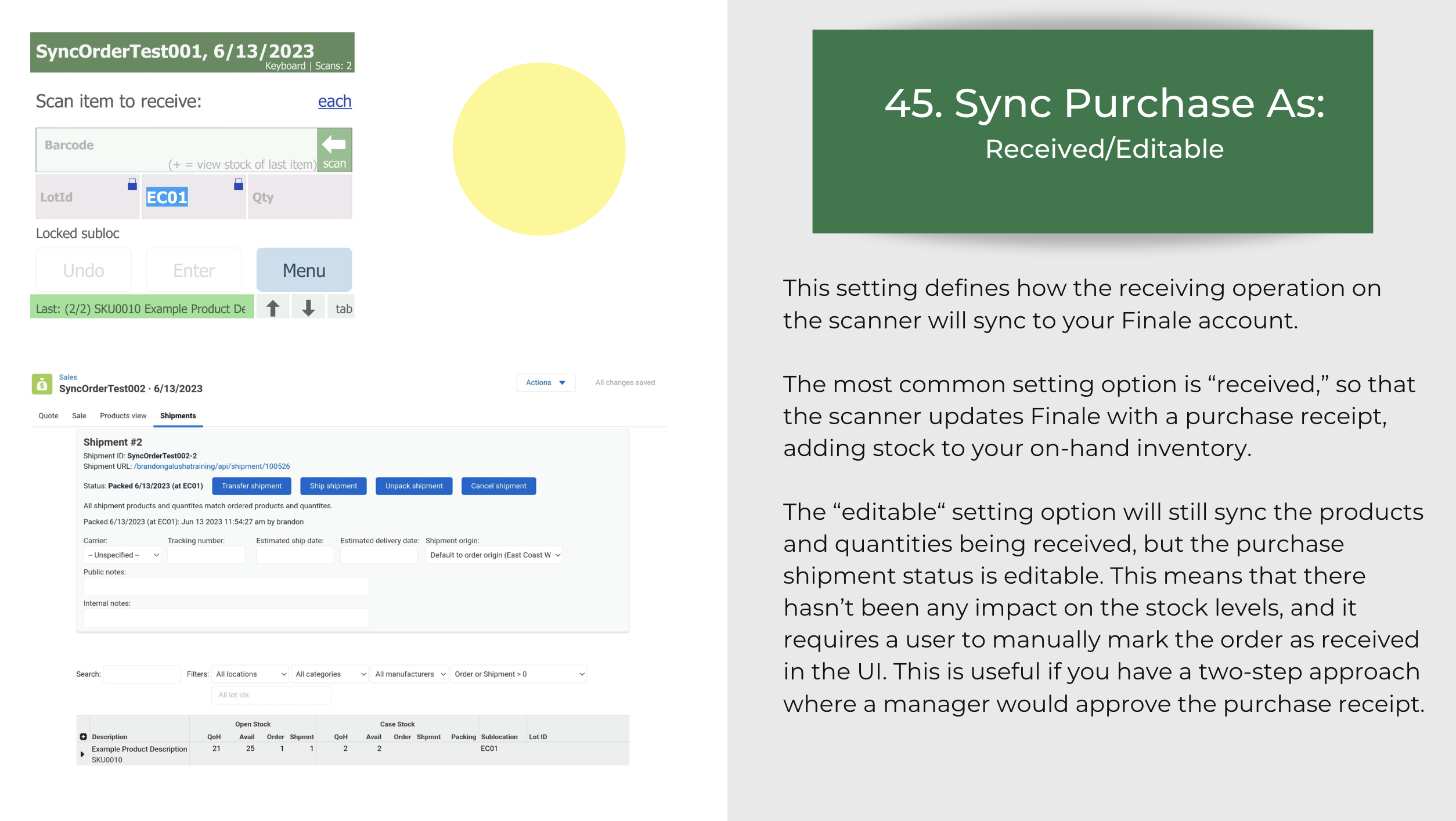Click the up arrow navigation button
This screenshot has height=821, width=1456.
[273, 308]
